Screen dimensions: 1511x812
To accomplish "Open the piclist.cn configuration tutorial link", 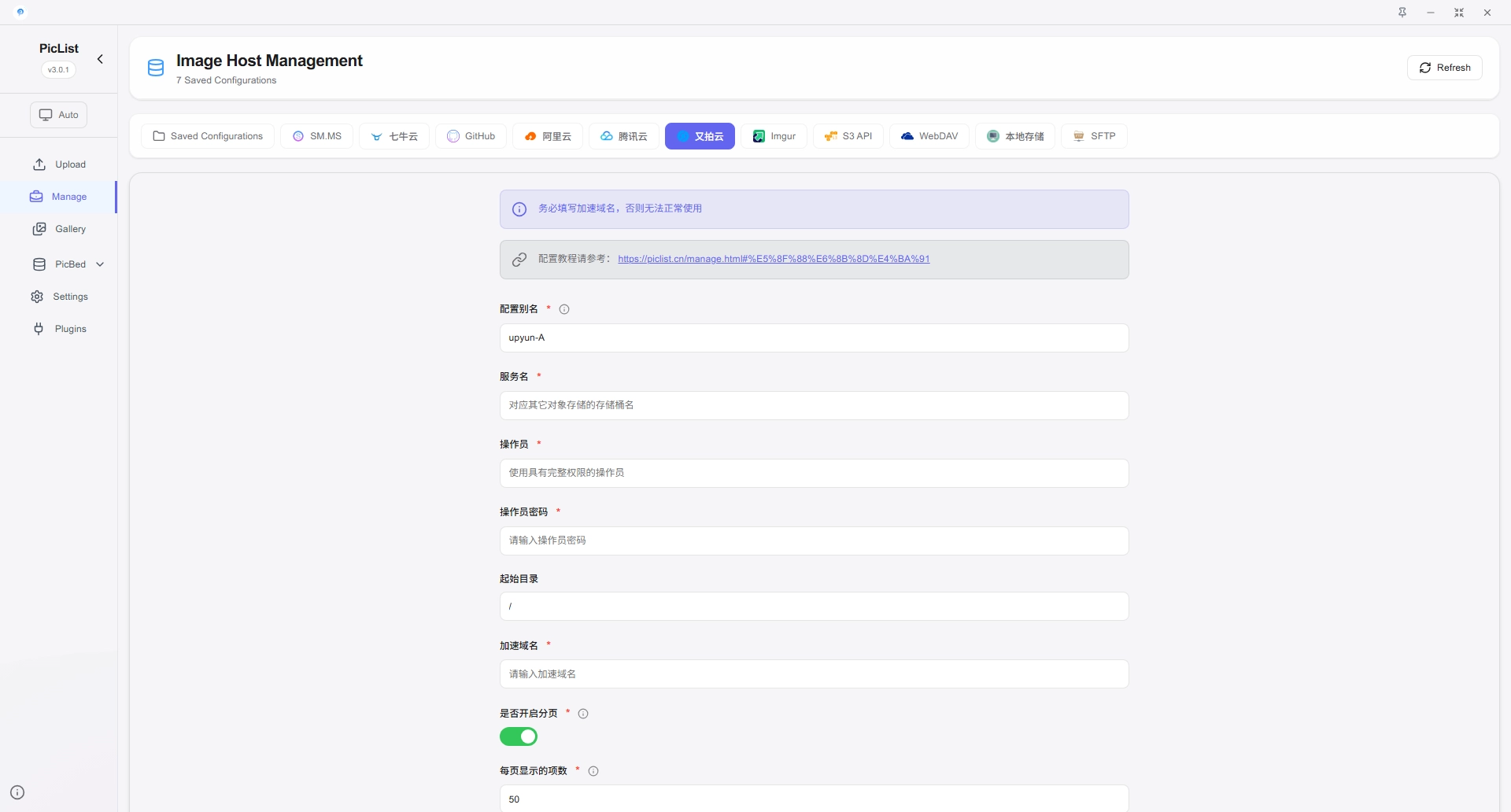I will pyautogui.click(x=774, y=259).
